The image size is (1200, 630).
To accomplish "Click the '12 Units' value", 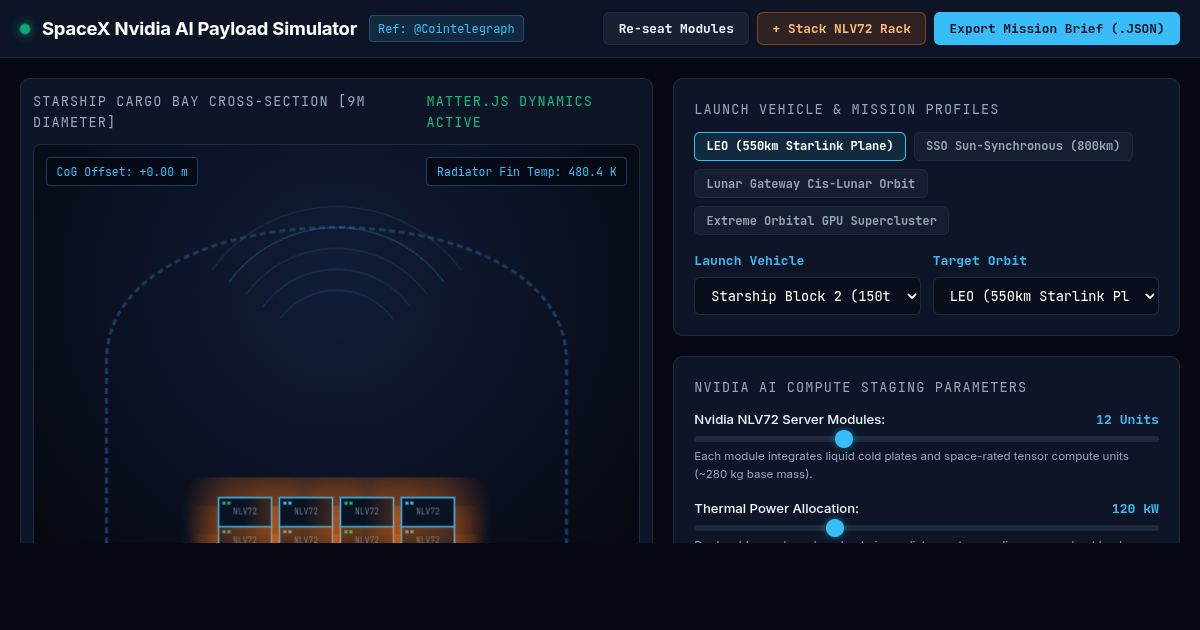I will coord(1127,420).
